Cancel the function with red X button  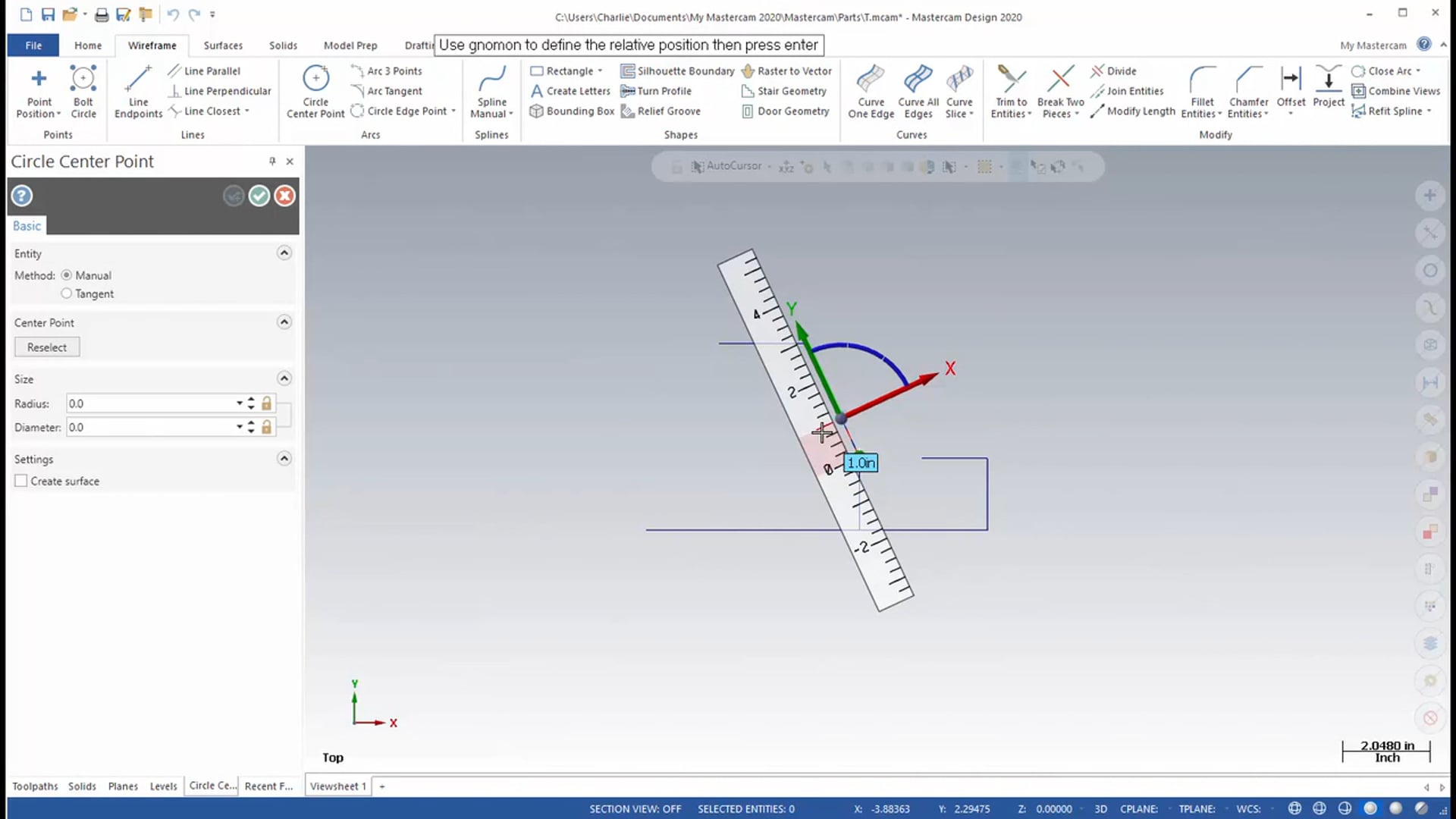[284, 196]
